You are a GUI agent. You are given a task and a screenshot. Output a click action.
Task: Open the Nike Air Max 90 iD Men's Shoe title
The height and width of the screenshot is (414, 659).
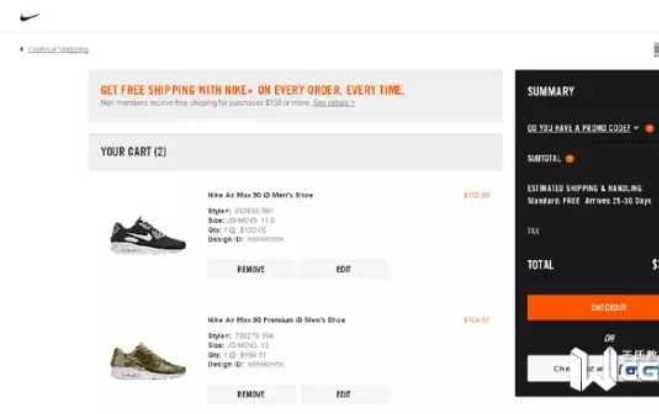tap(260, 195)
